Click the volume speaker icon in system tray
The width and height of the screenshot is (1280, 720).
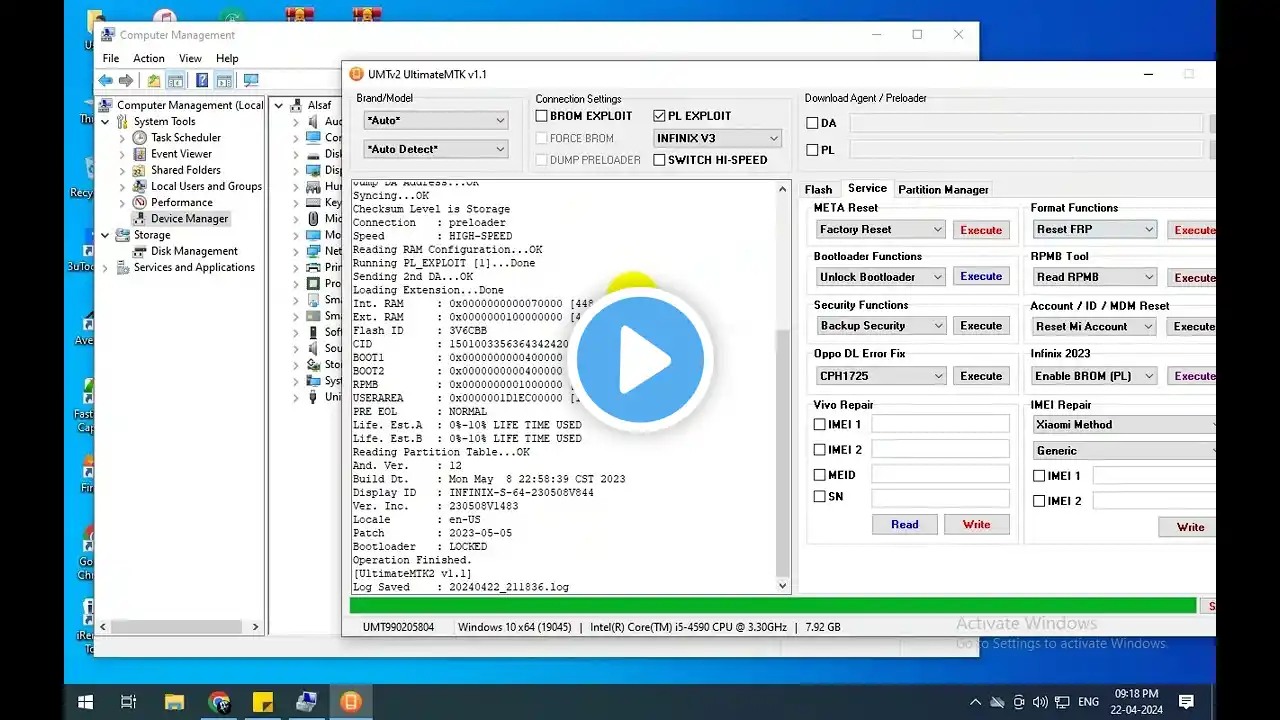(x=1041, y=702)
